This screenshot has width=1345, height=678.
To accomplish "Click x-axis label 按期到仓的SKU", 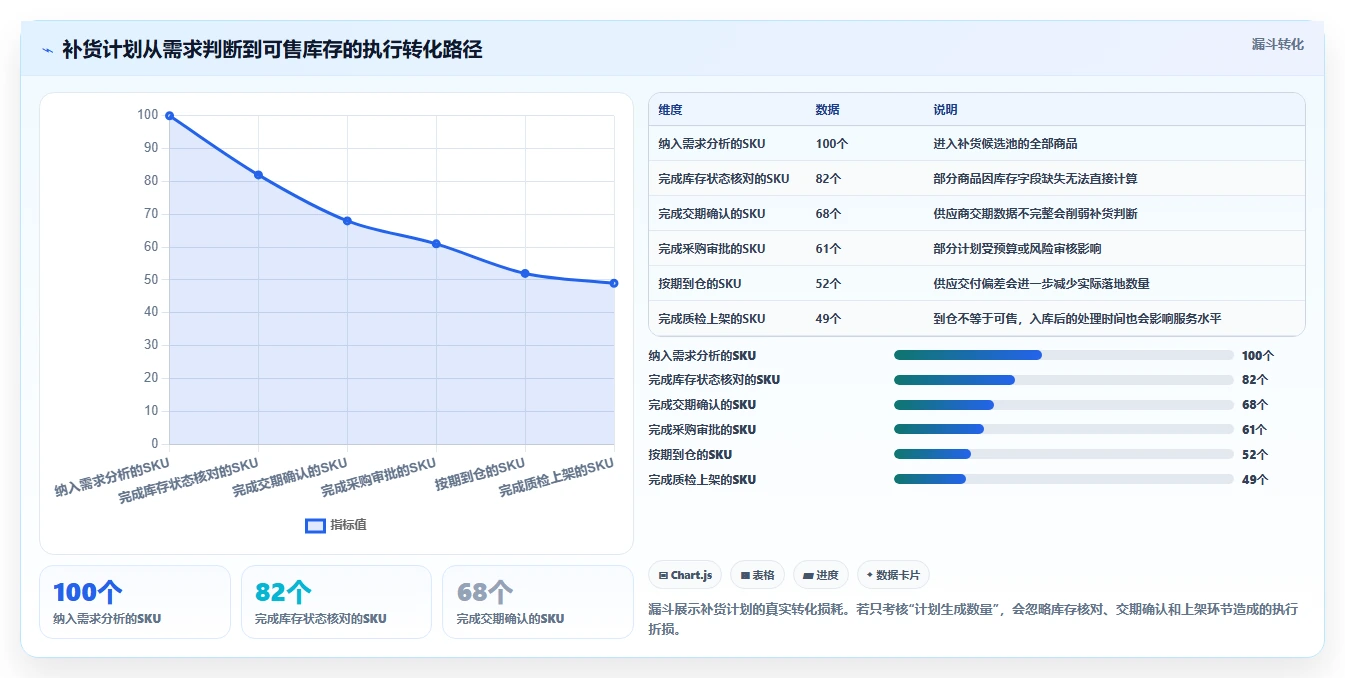I will click(480, 474).
